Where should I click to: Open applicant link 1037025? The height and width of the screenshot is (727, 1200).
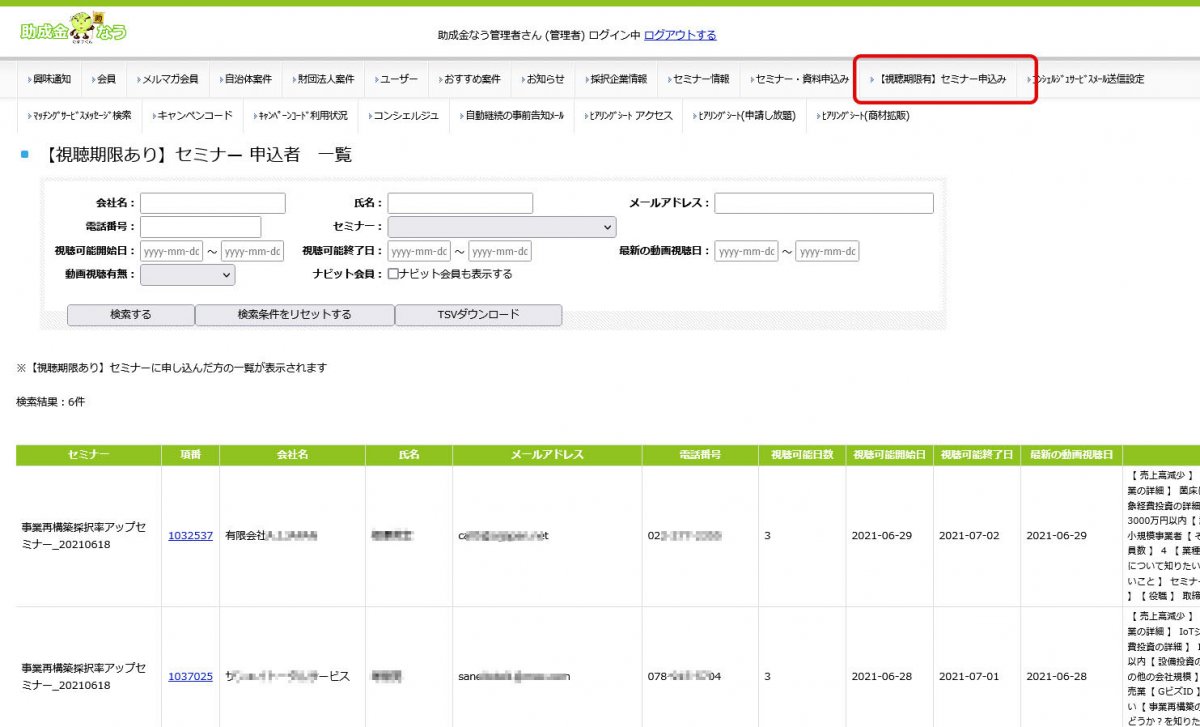click(x=190, y=676)
